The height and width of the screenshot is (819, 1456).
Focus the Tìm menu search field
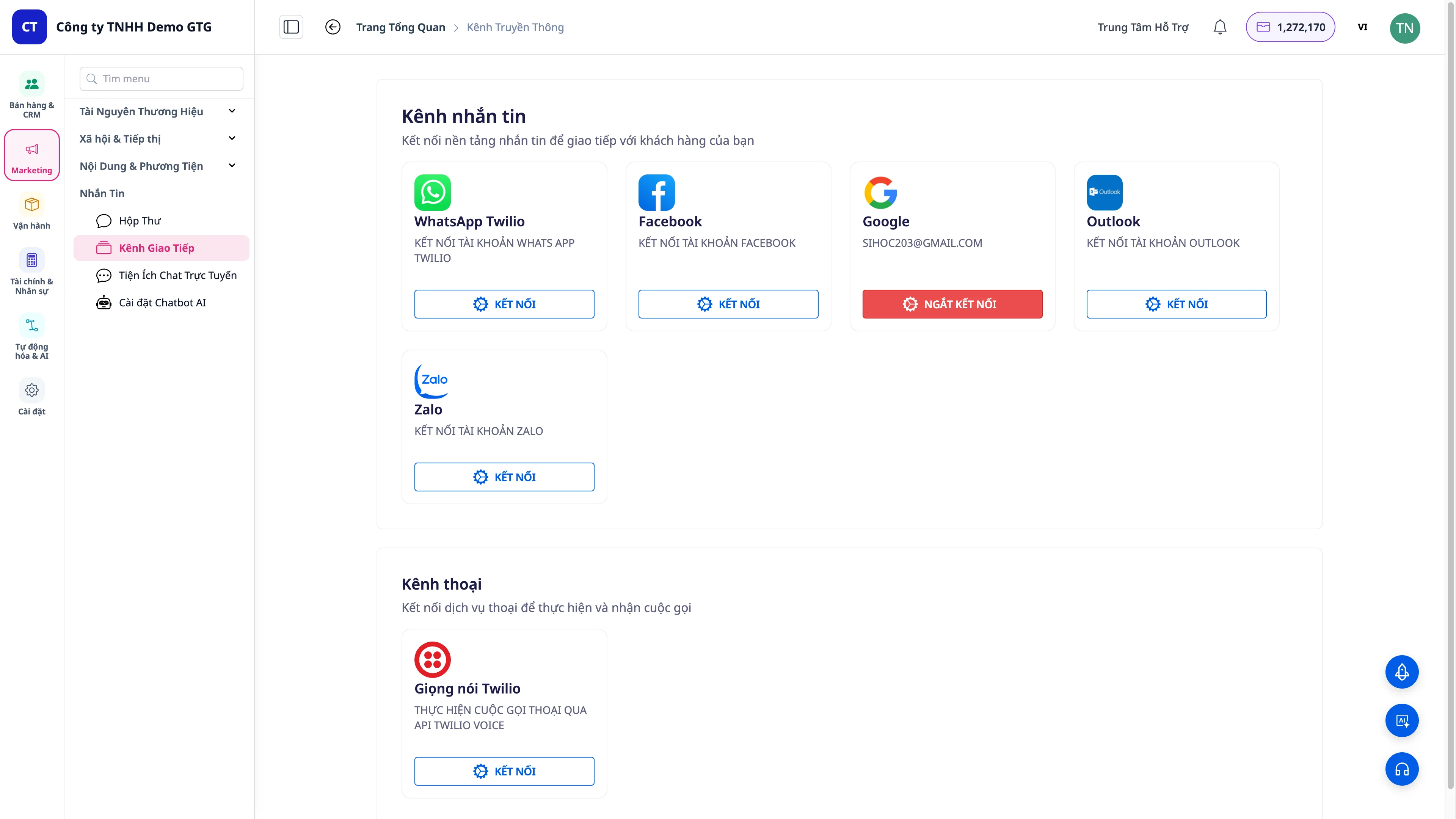161,78
